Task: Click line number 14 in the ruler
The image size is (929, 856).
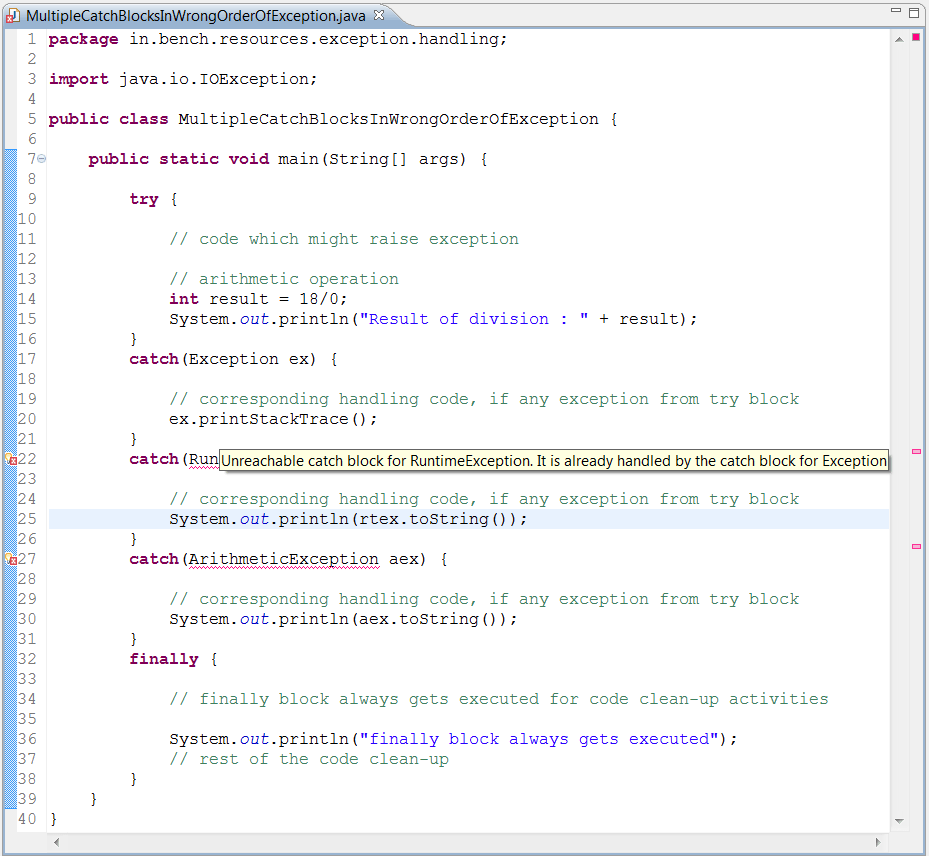Action: tap(27, 298)
